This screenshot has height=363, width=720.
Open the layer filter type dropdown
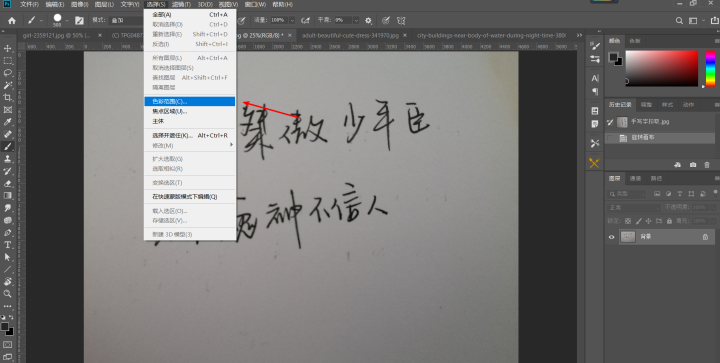626,194
